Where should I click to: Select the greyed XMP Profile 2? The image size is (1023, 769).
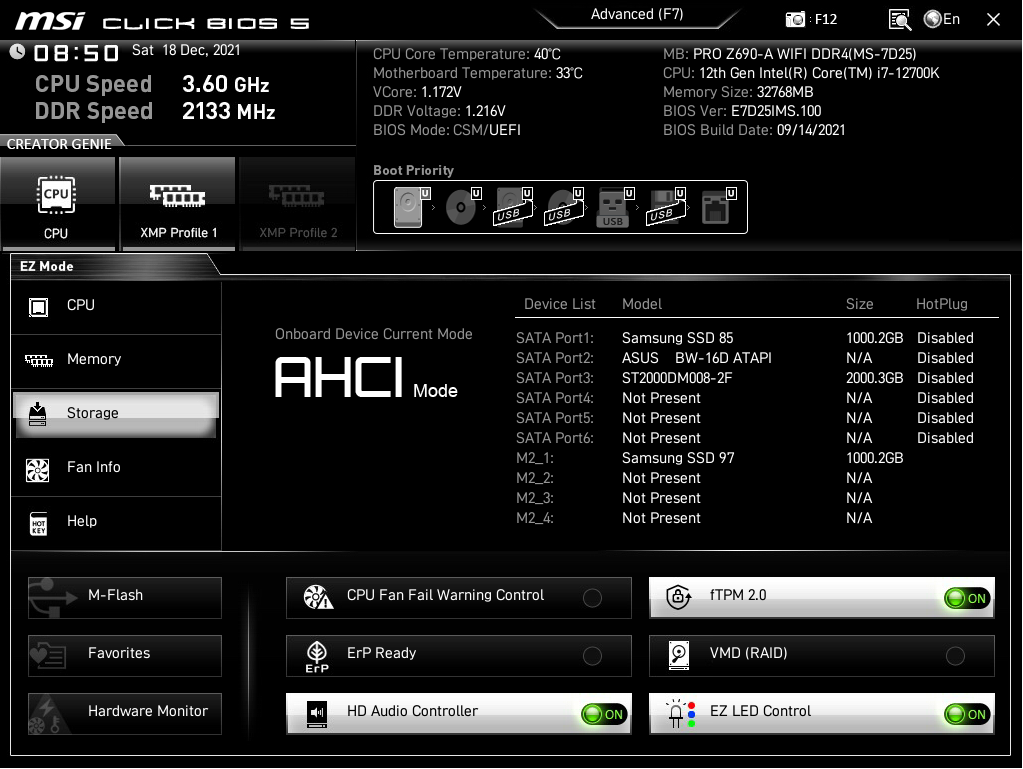tap(298, 204)
